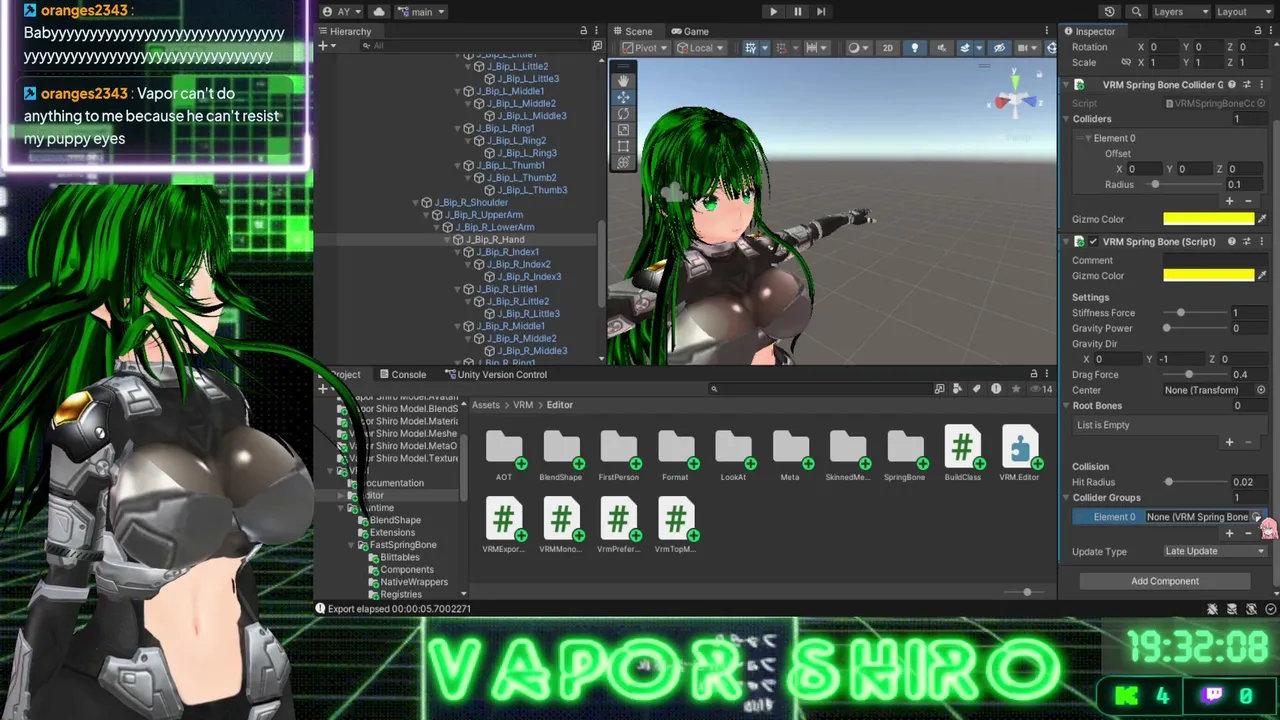Open the Unity cloud services icon
Screen dimensions: 1280x720
(x=379, y=12)
